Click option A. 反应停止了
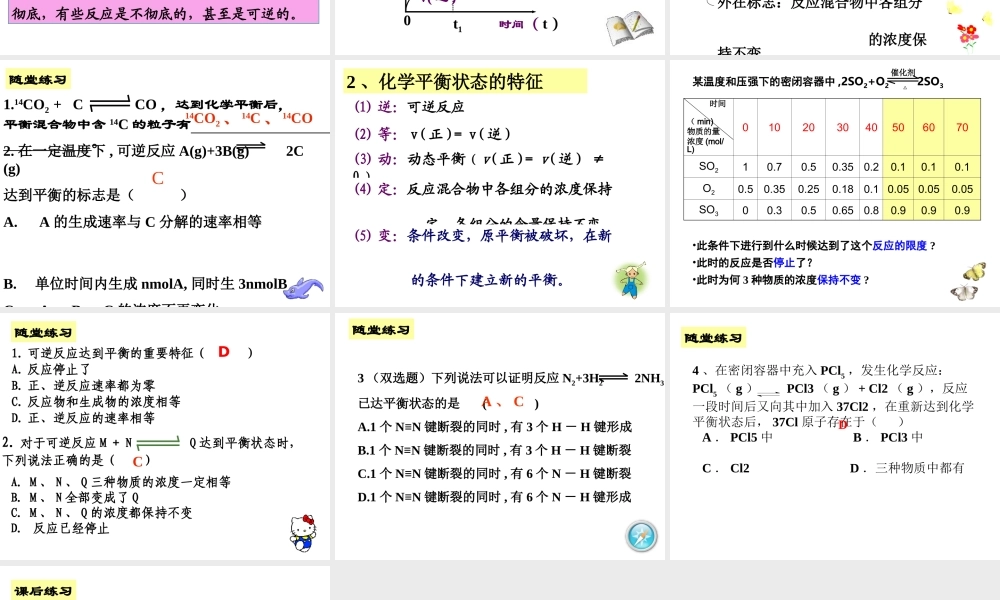Viewport: 1000px width, 600px height. point(51,369)
